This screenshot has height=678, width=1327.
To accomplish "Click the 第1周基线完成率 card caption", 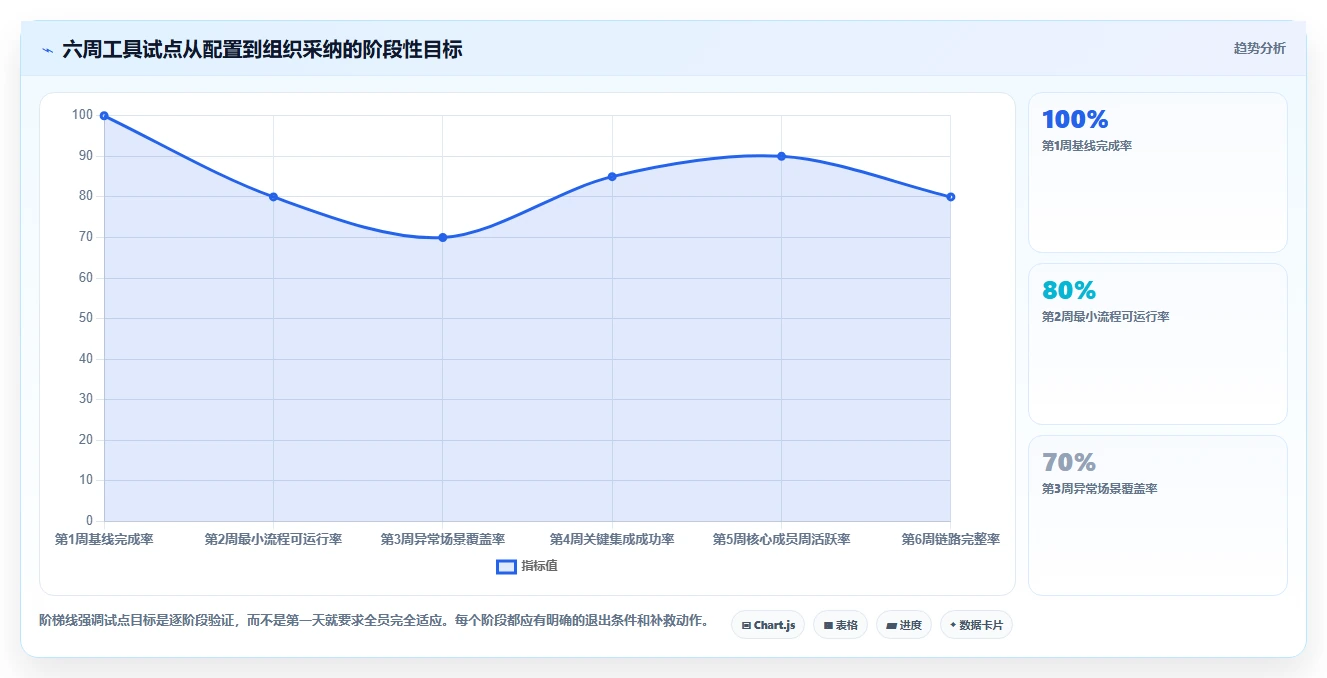I will coord(1087,146).
